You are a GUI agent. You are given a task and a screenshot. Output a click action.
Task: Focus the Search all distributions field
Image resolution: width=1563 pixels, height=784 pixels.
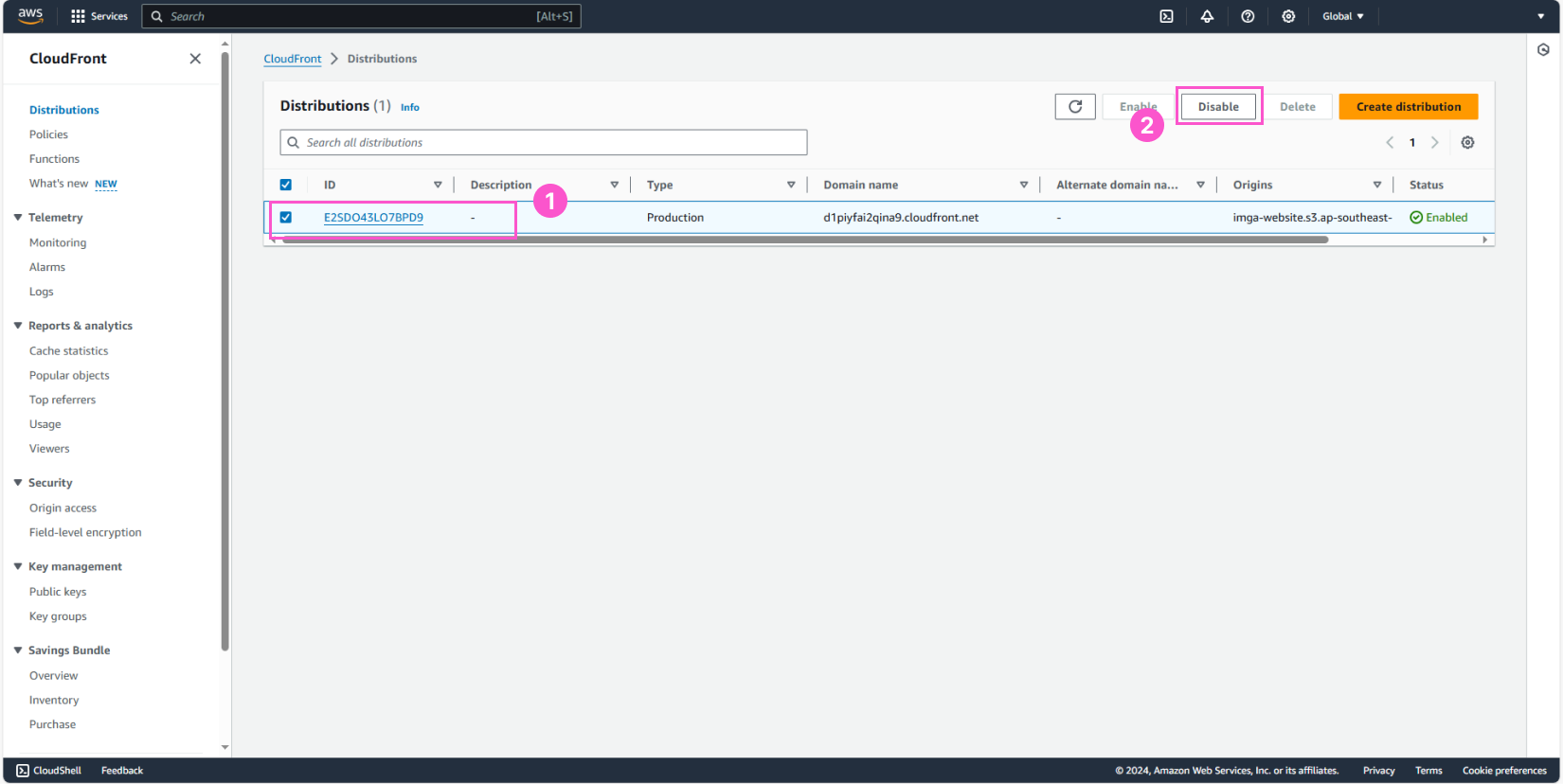pyautogui.click(x=544, y=143)
